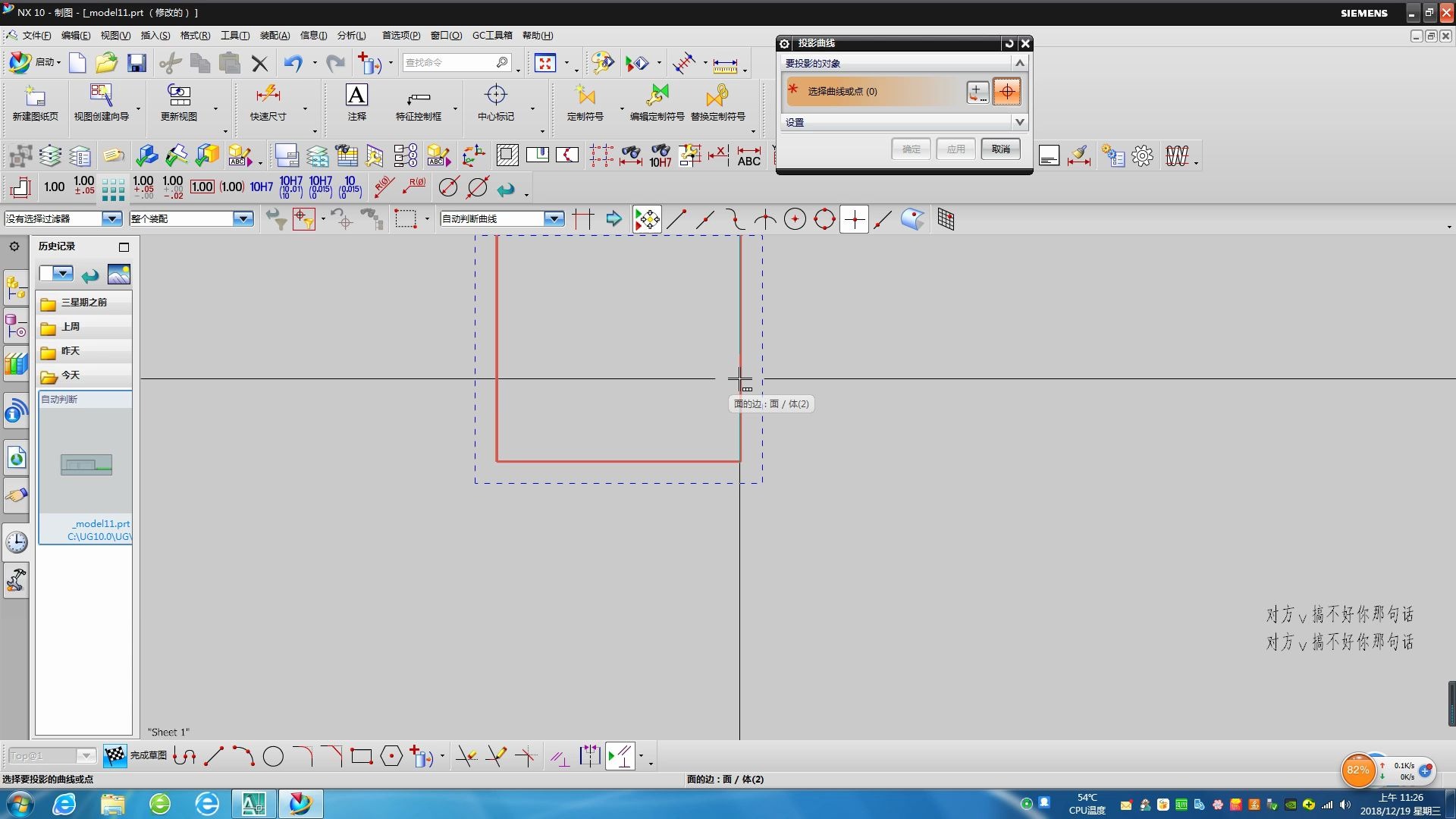
Task: Open the 编辑(E) menu
Action: [x=76, y=36]
